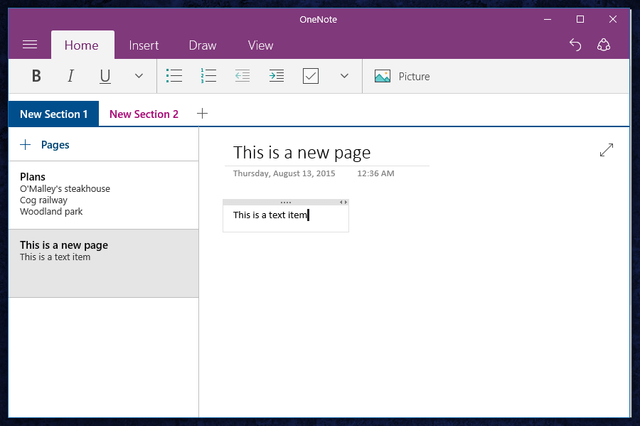Apply bulleted list
Image resolution: width=640 pixels, height=426 pixels.
click(174, 76)
